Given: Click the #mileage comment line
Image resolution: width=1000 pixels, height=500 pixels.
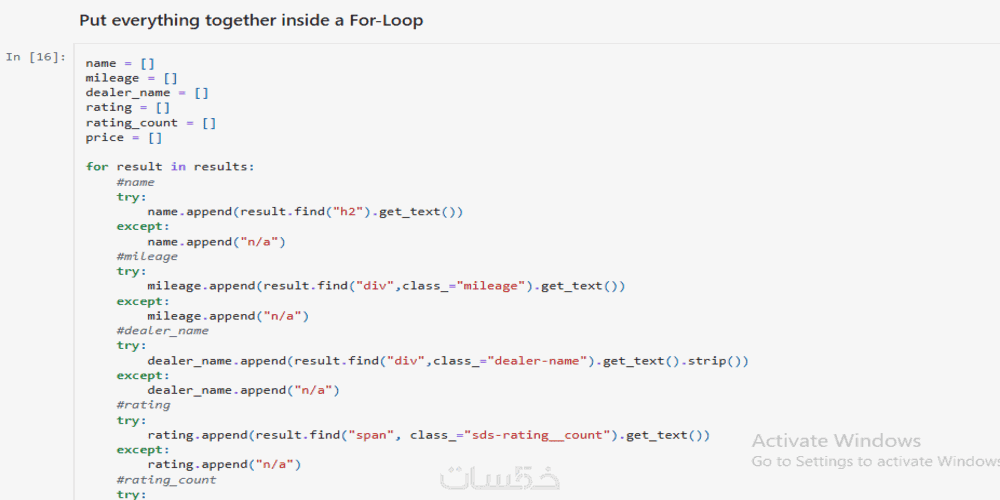Looking at the screenshot, I should 147,257.
